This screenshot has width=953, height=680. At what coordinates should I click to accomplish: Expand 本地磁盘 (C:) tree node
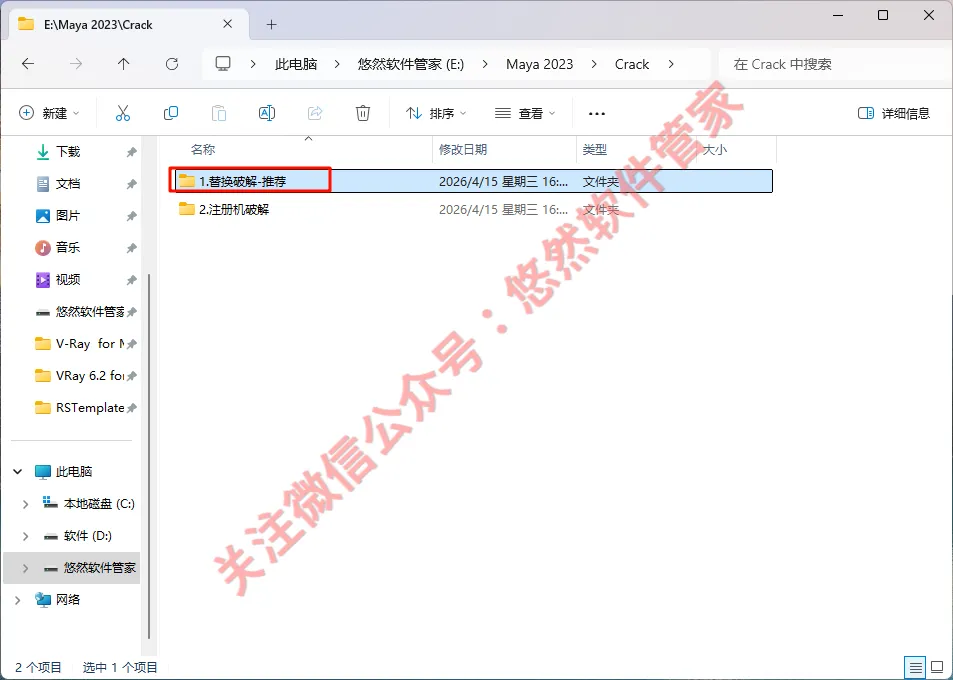(x=26, y=504)
